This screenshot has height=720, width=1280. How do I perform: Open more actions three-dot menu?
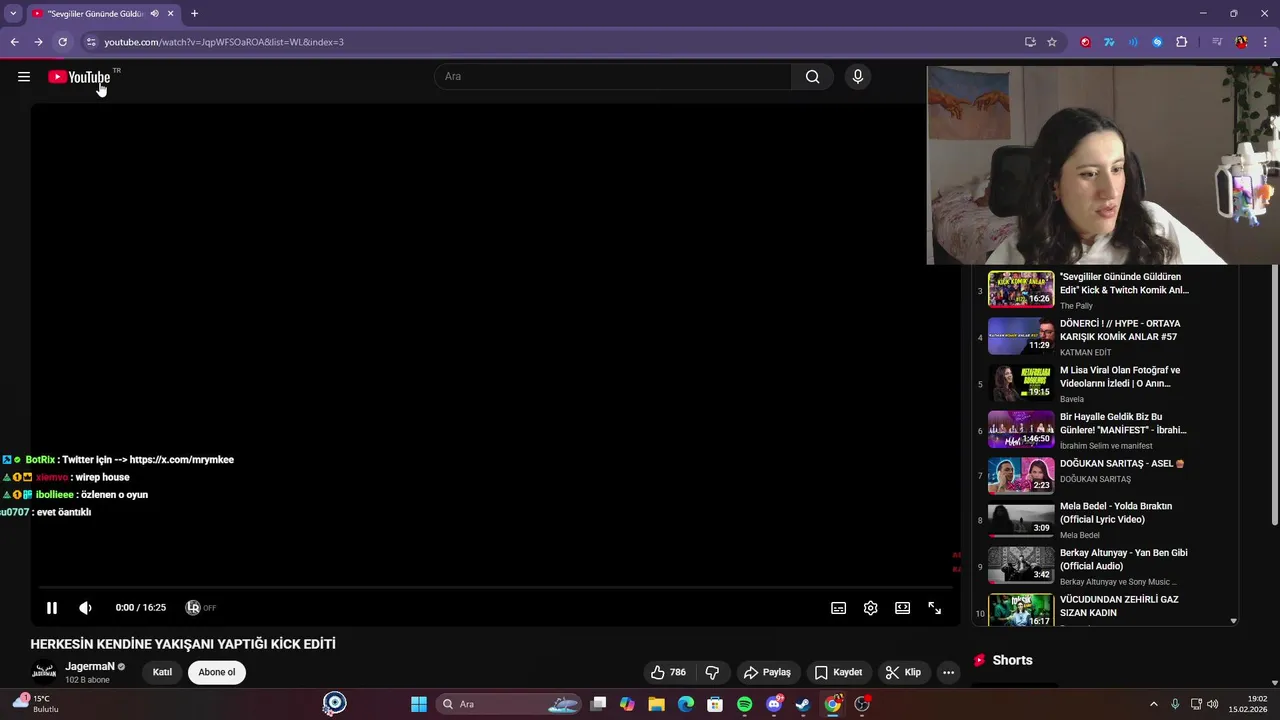(x=949, y=672)
